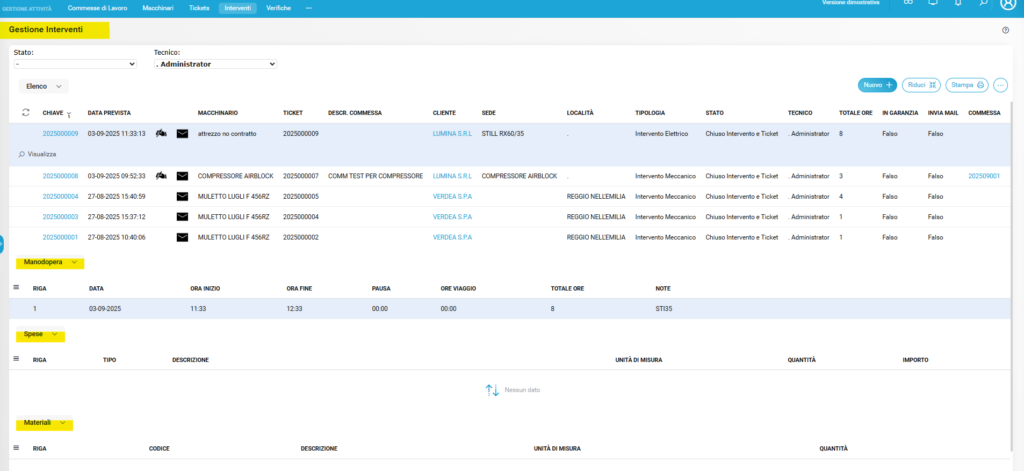
Task: Click the refresh icon in the table header
Action: [x=25, y=113]
